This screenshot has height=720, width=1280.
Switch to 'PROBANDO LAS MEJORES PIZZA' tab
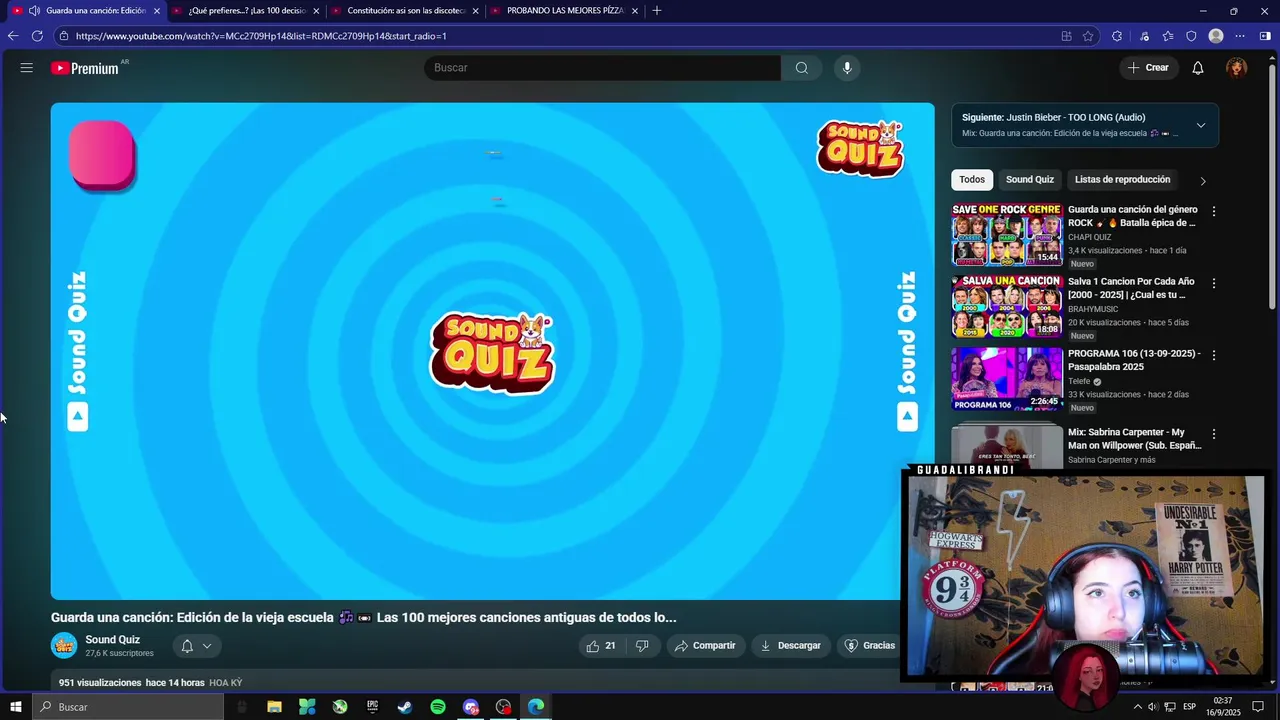(565, 11)
